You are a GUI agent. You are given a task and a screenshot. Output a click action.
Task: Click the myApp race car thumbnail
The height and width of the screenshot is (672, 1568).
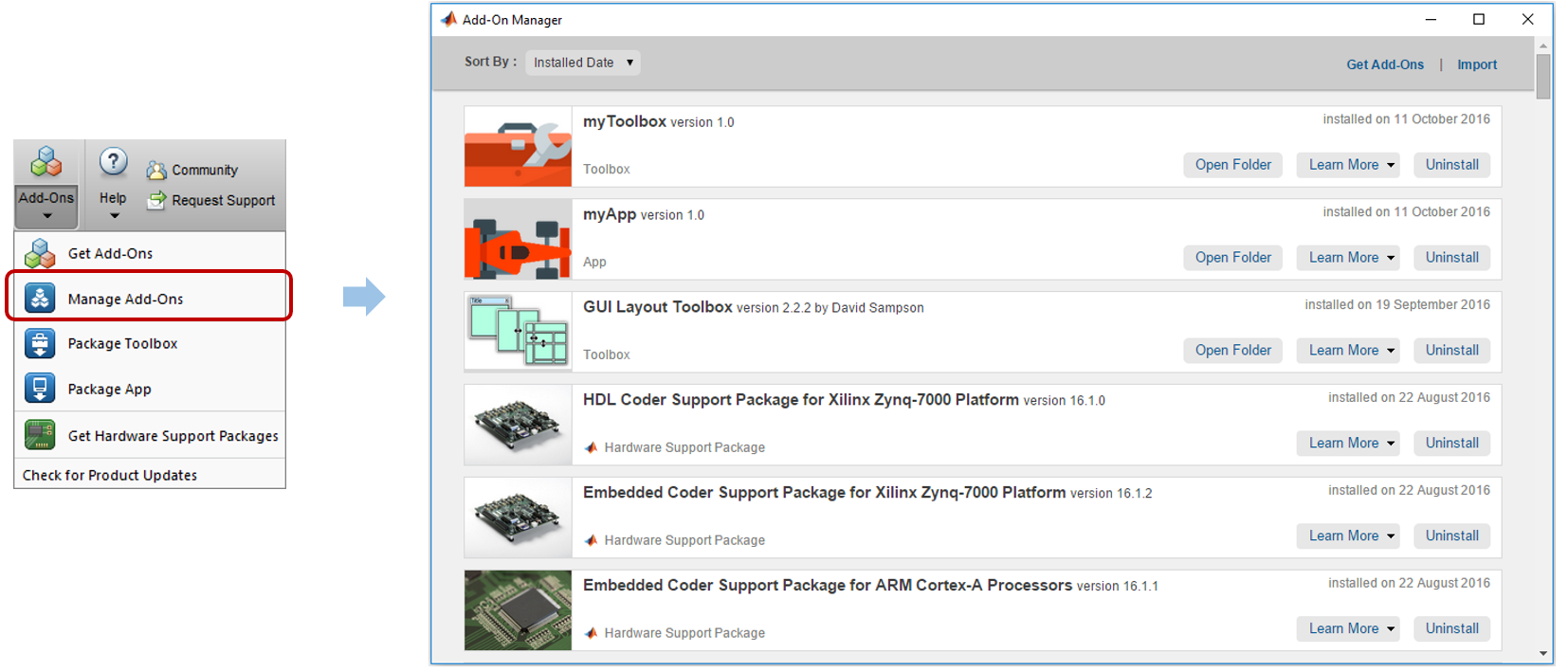pyautogui.click(x=518, y=239)
